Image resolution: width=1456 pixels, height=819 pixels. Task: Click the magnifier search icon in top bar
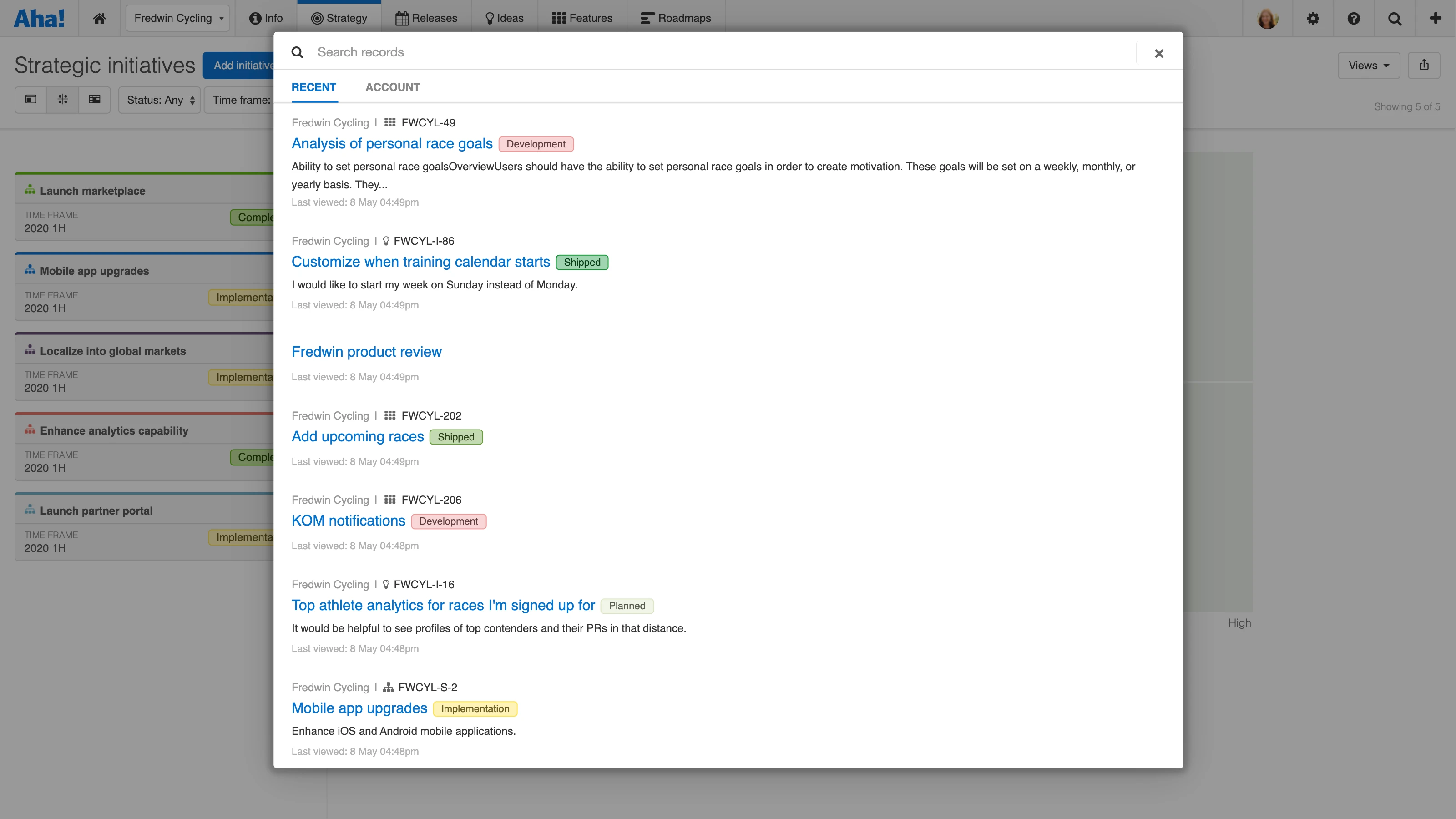(1395, 18)
